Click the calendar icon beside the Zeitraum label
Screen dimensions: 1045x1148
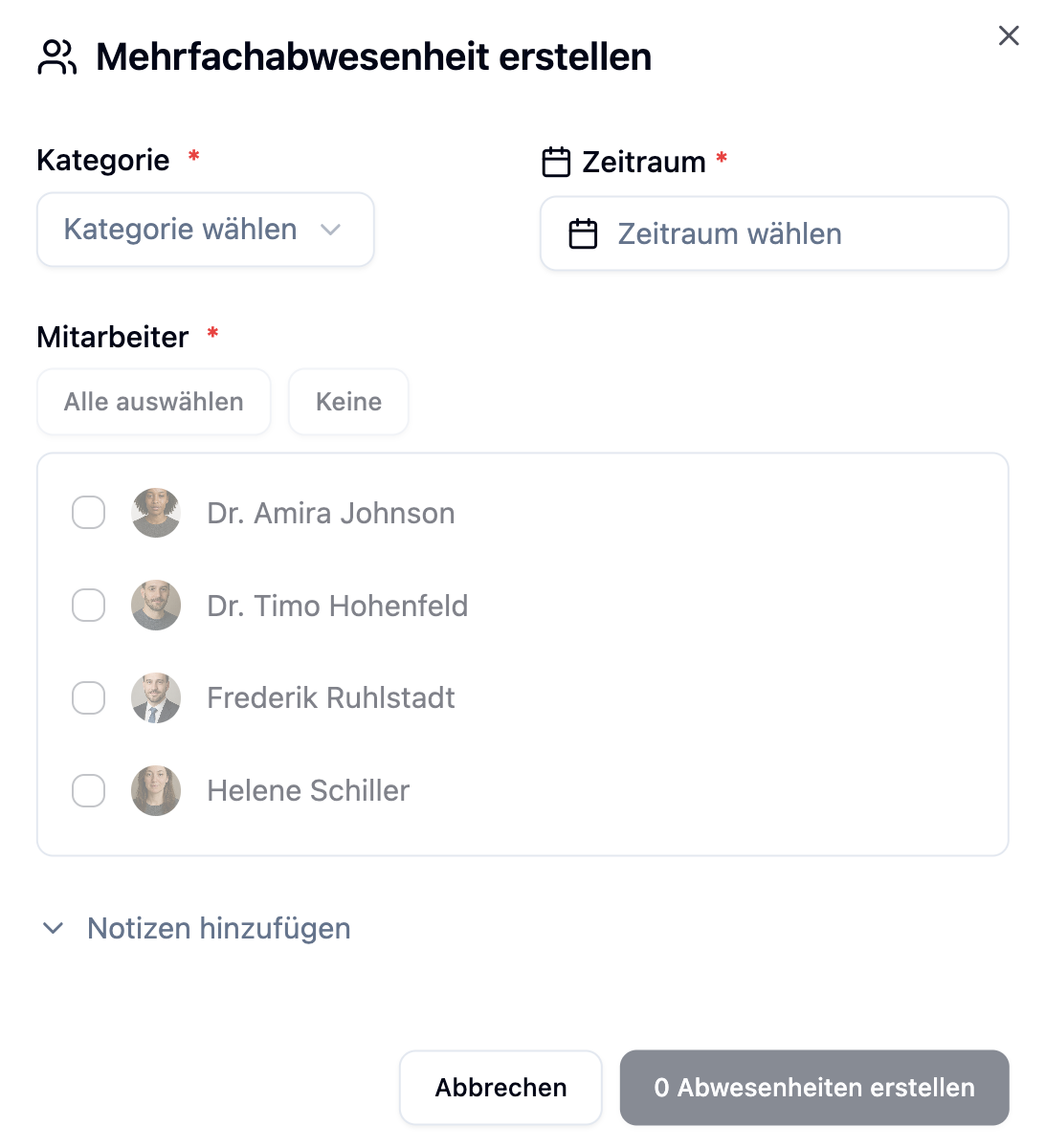coord(556,163)
